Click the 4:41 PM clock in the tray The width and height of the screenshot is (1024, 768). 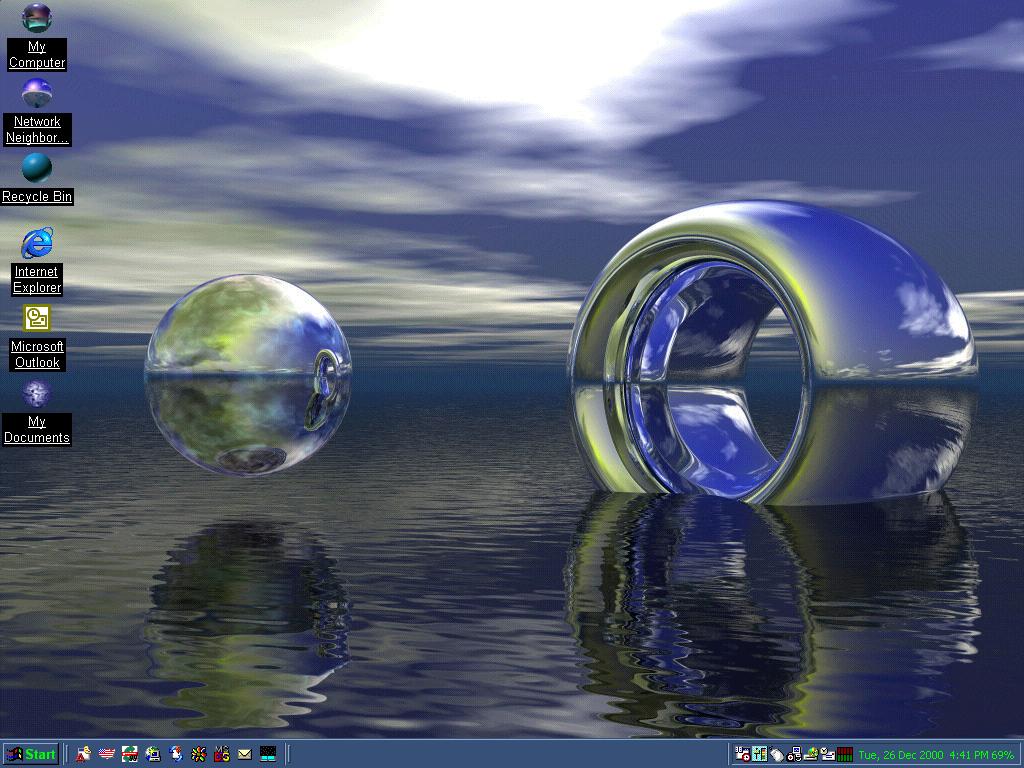(968, 755)
